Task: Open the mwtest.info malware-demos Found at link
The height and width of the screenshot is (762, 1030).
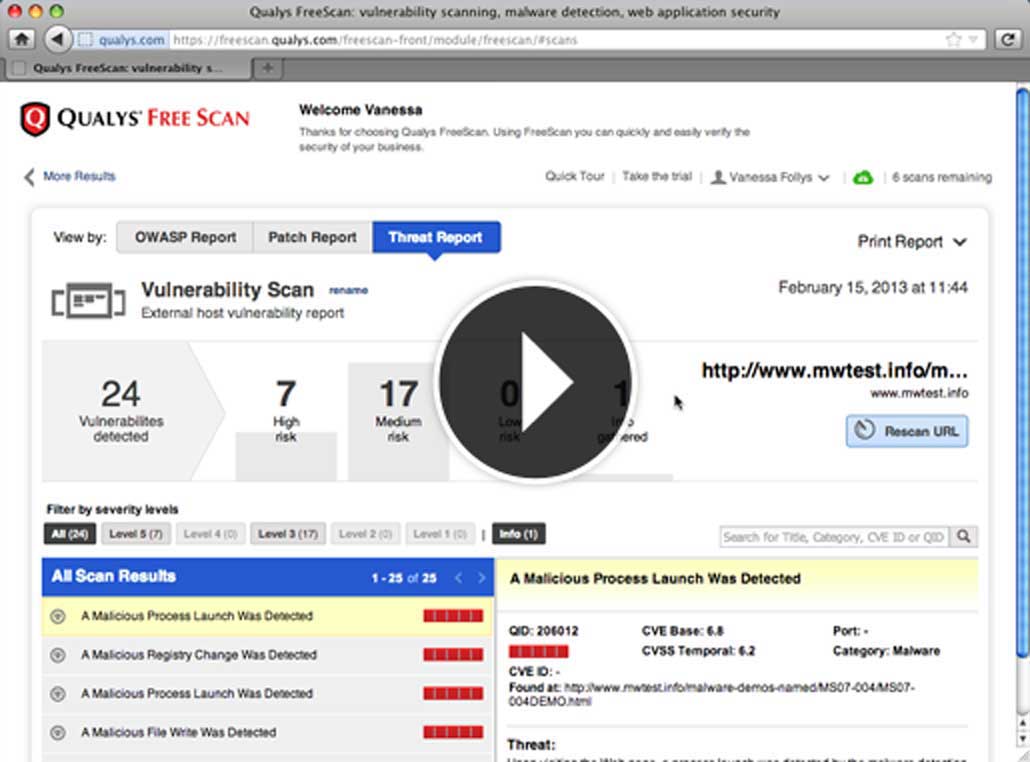Action: coord(711,694)
